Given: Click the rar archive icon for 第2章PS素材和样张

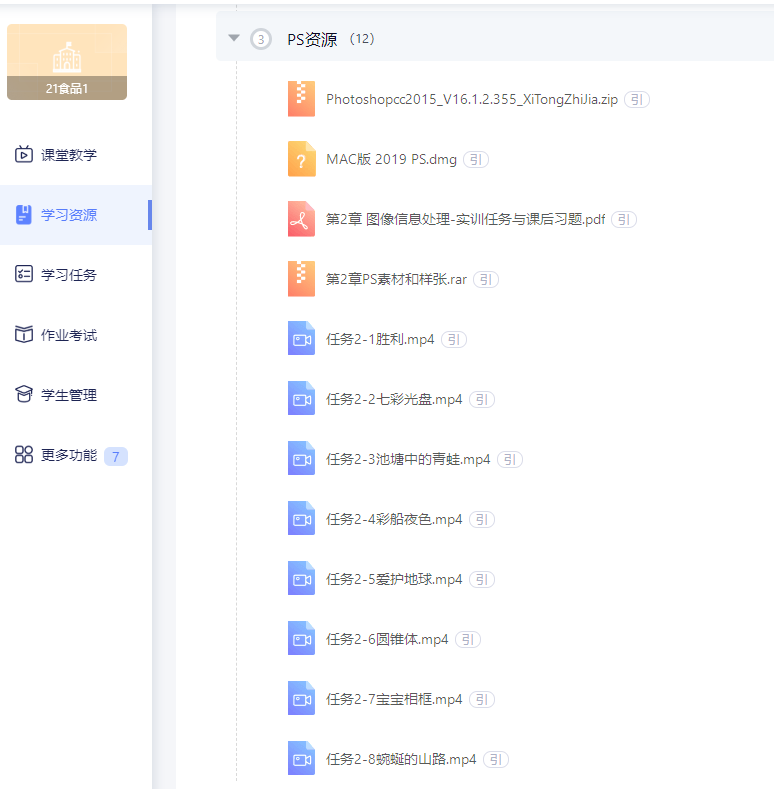Looking at the screenshot, I should click(x=301, y=279).
